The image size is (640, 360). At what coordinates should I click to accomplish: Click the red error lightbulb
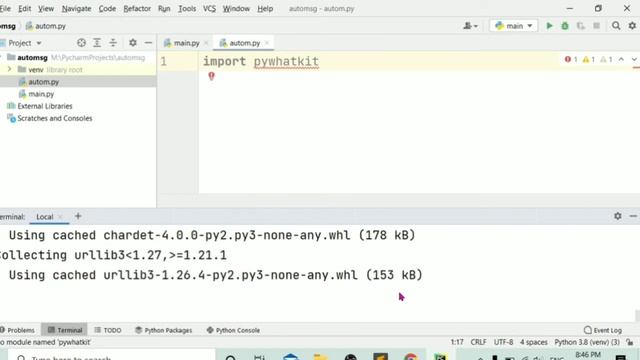[211, 76]
